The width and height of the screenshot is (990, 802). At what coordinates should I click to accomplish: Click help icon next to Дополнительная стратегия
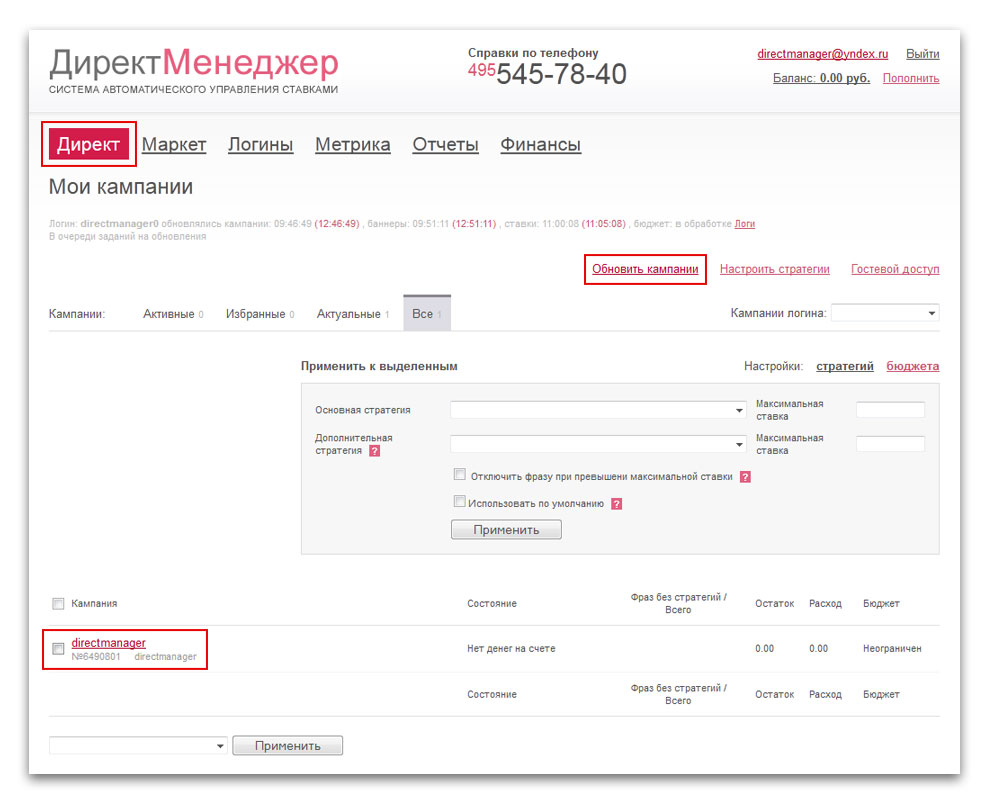point(375,451)
